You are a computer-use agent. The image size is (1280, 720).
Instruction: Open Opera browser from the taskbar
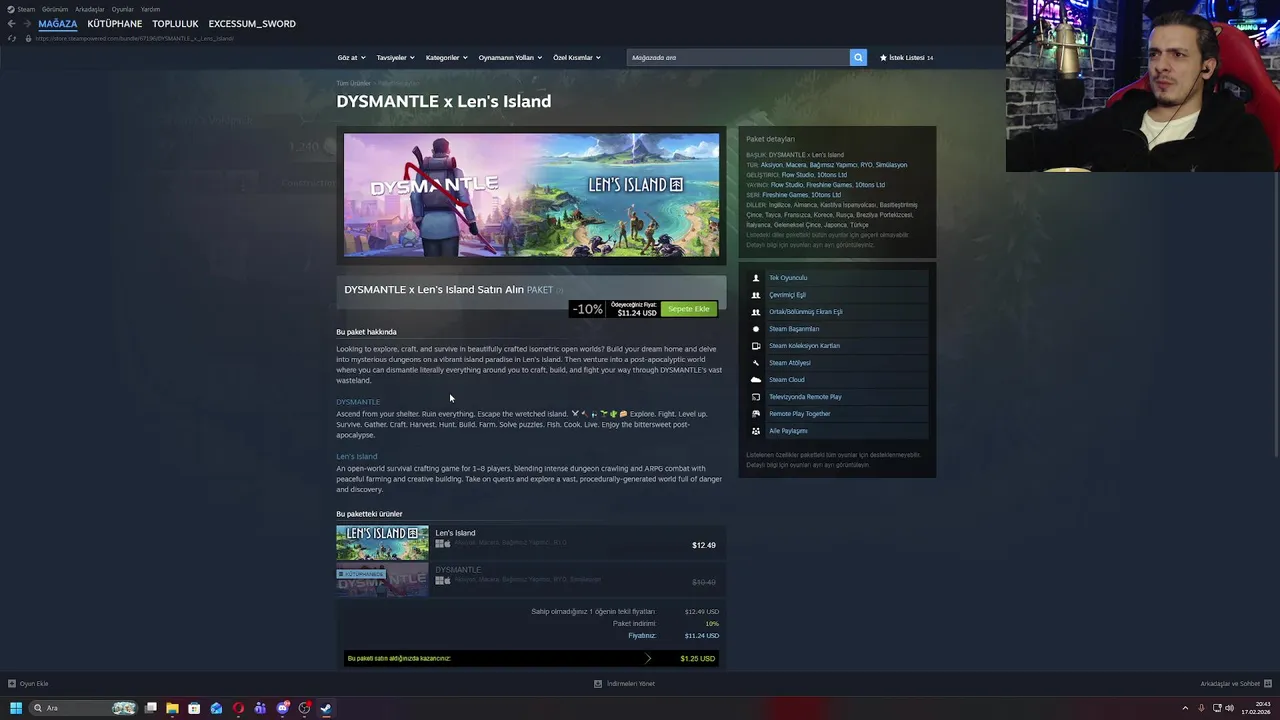[238, 708]
